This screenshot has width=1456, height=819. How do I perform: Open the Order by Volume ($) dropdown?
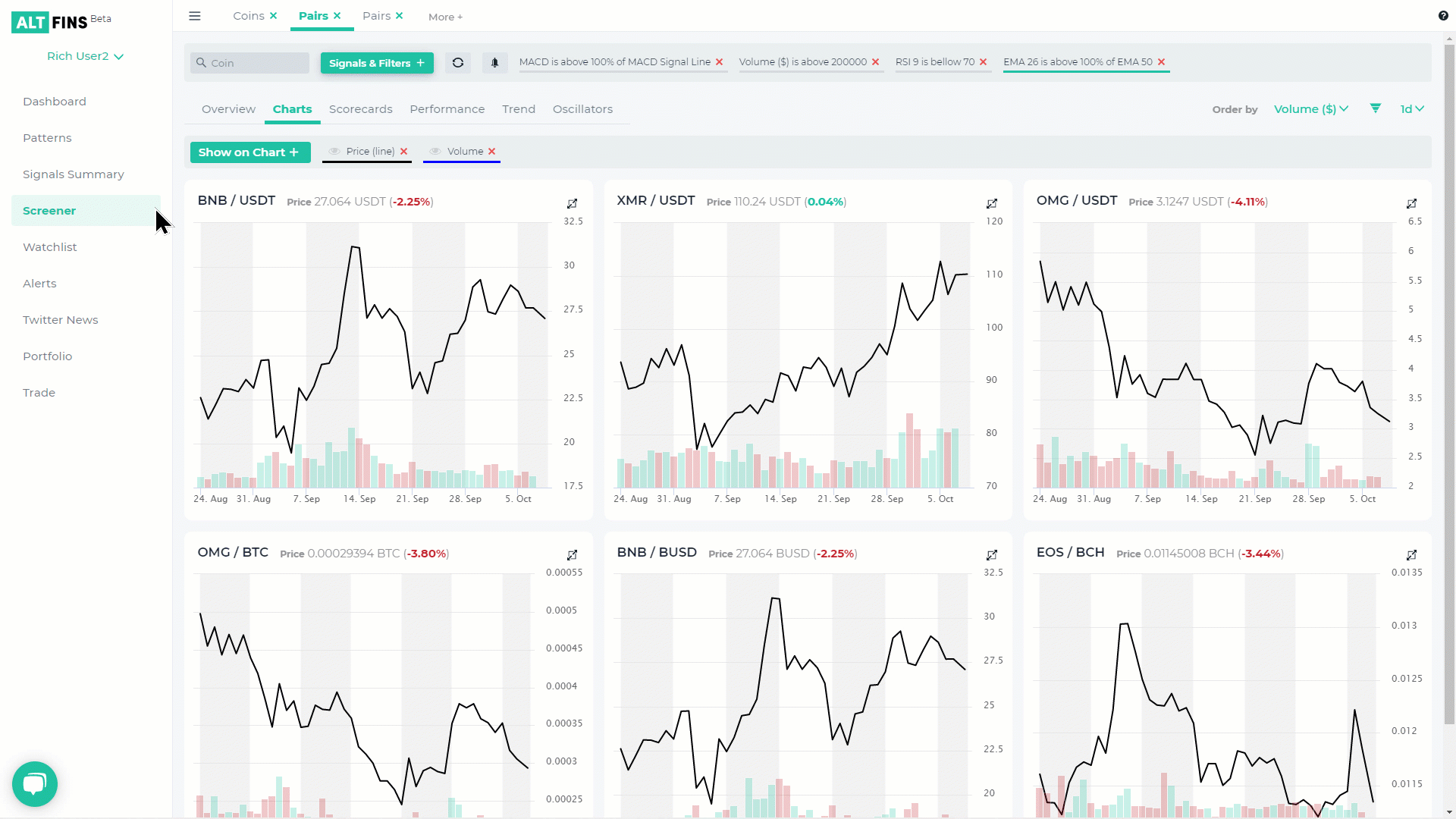[1311, 109]
